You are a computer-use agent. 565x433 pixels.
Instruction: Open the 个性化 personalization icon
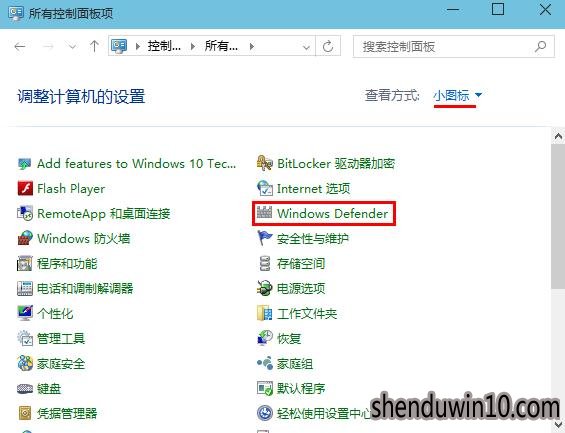tap(25, 313)
